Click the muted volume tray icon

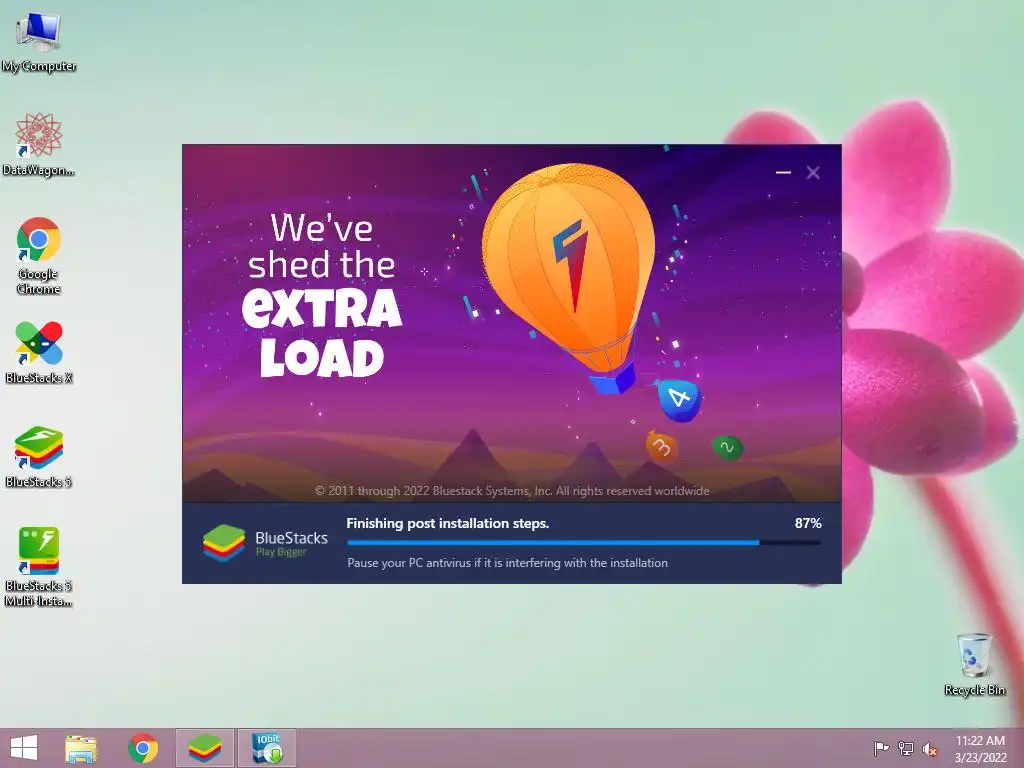[x=930, y=749]
